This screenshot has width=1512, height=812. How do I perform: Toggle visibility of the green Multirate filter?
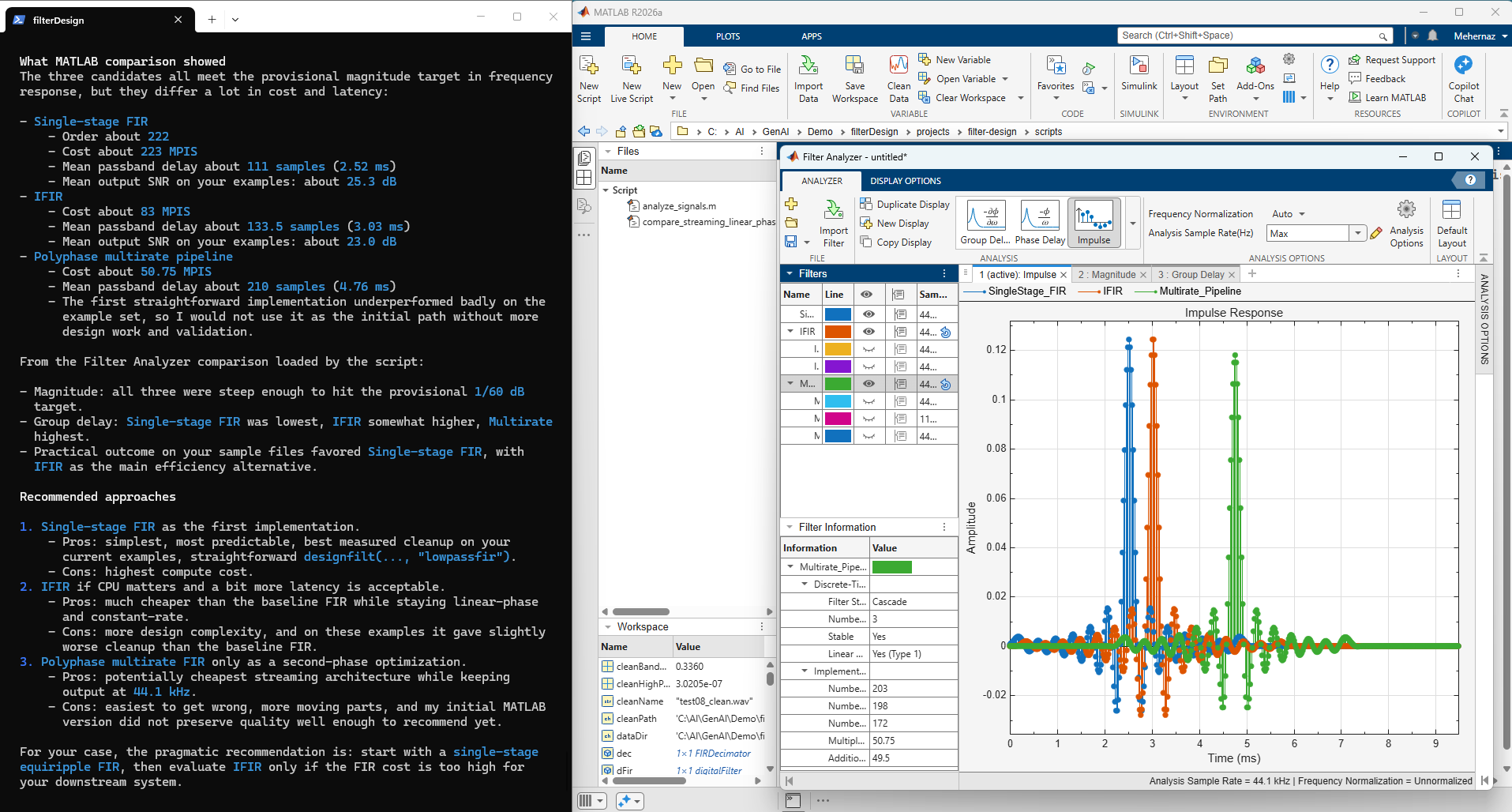(x=869, y=384)
